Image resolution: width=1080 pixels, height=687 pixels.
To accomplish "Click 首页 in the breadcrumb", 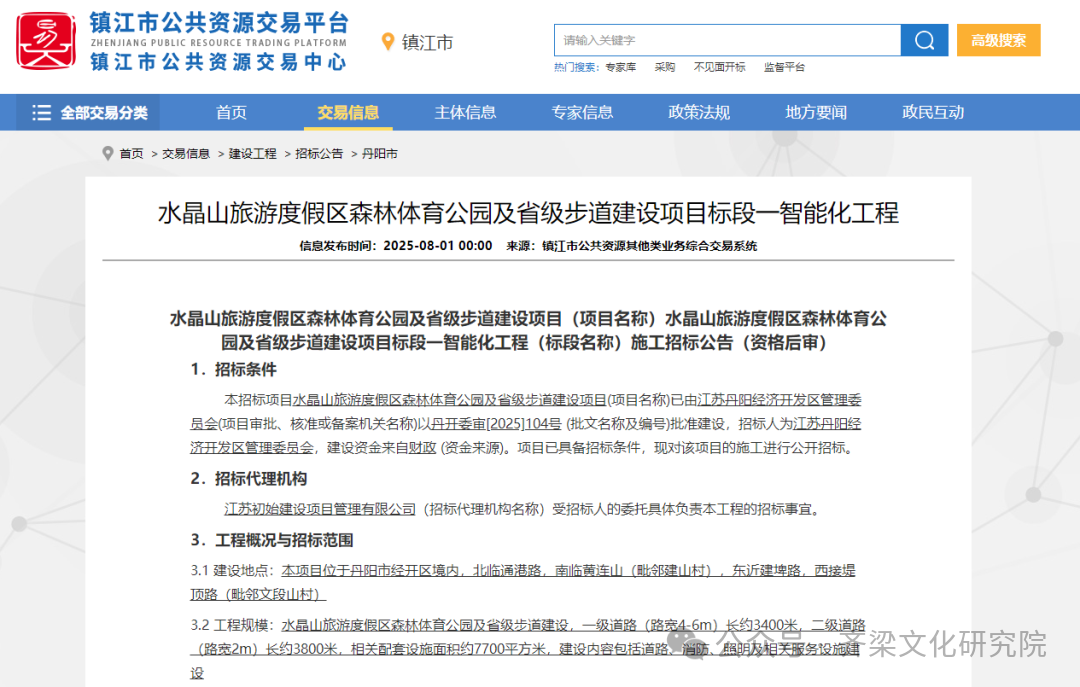I will click(x=131, y=154).
